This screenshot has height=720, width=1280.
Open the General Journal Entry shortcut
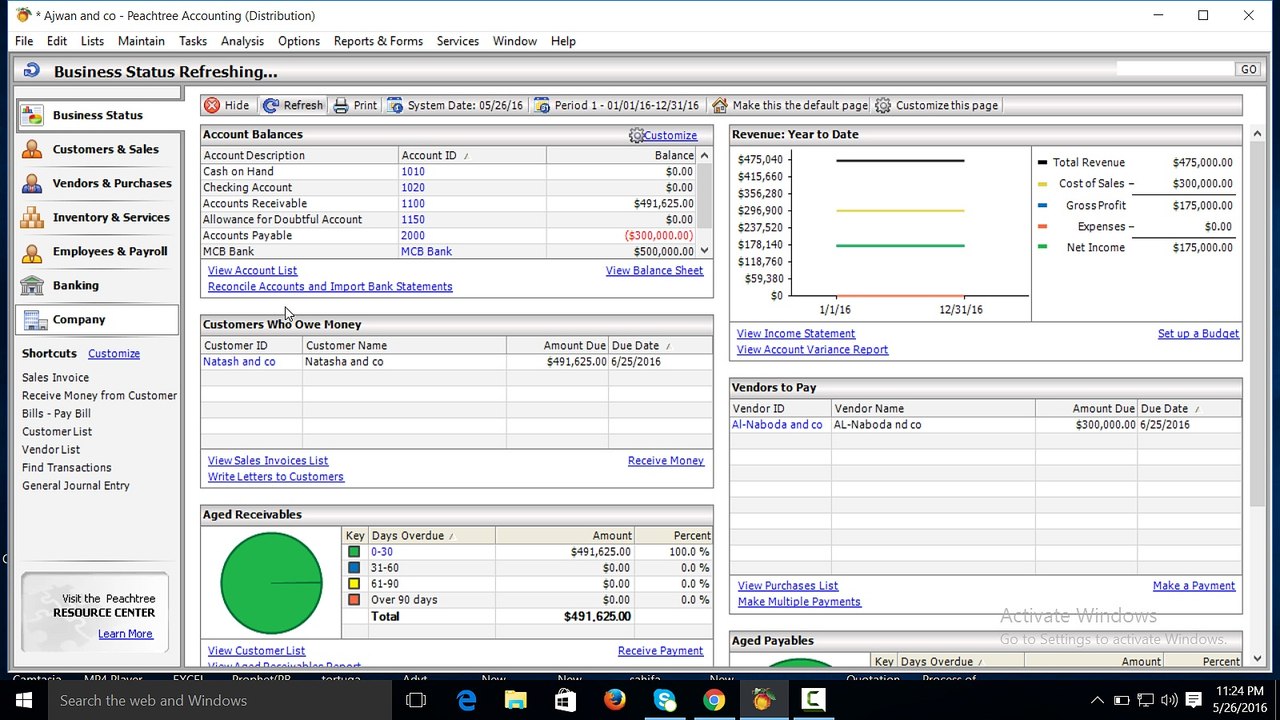click(x=76, y=486)
